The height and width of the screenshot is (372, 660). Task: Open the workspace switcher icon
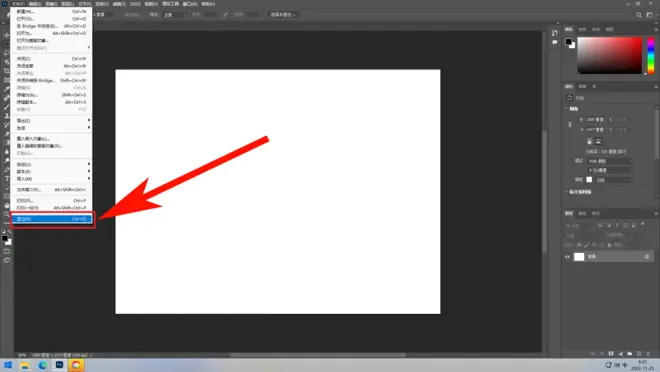coord(649,15)
